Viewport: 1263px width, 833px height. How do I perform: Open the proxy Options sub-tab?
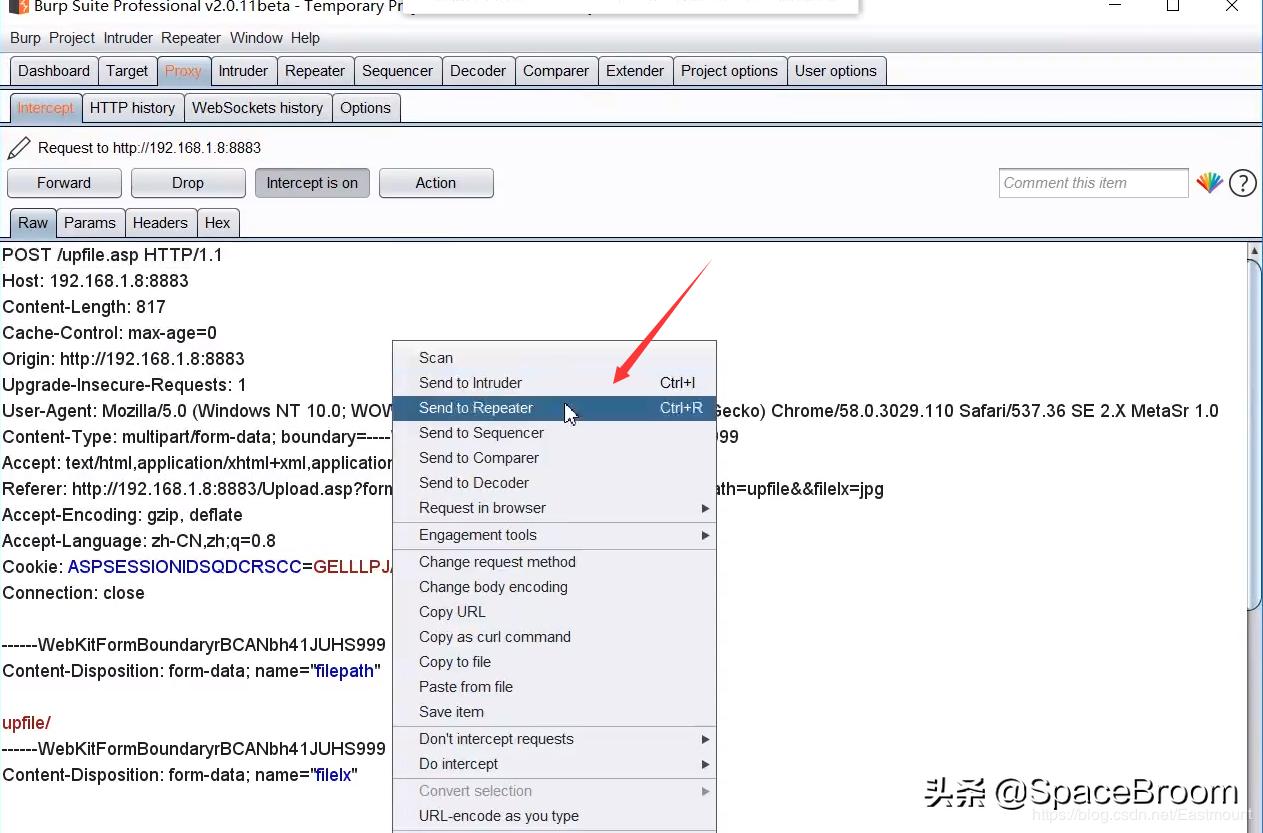tap(365, 108)
